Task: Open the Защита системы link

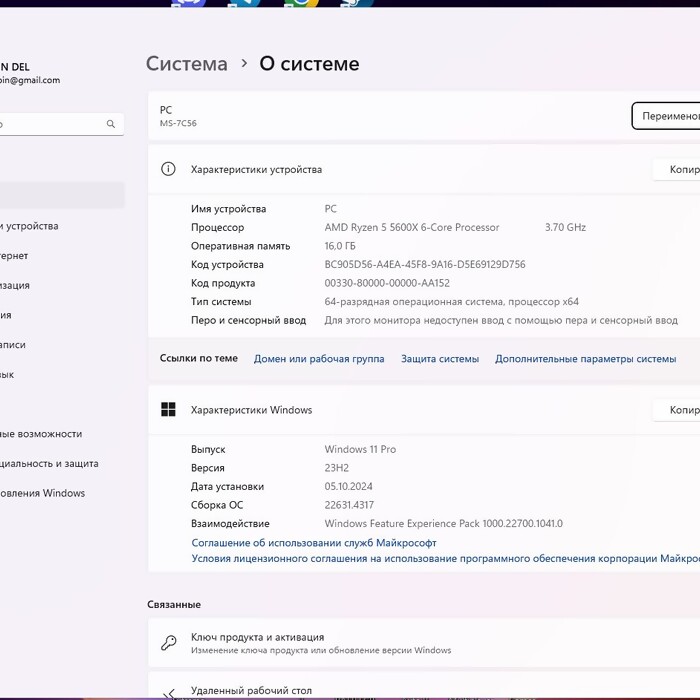Action: [x=440, y=358]
